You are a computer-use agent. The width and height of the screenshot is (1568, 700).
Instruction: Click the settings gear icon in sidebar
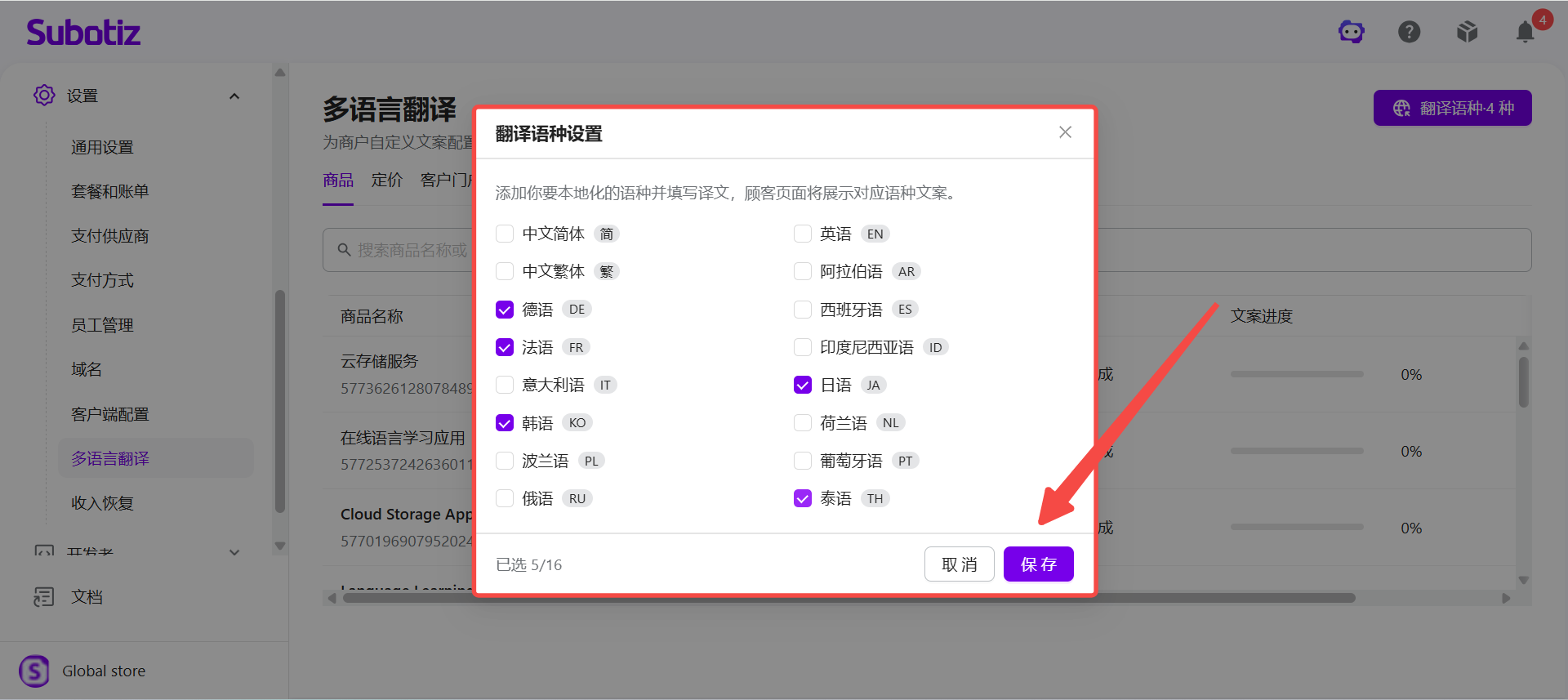point(44,96)
